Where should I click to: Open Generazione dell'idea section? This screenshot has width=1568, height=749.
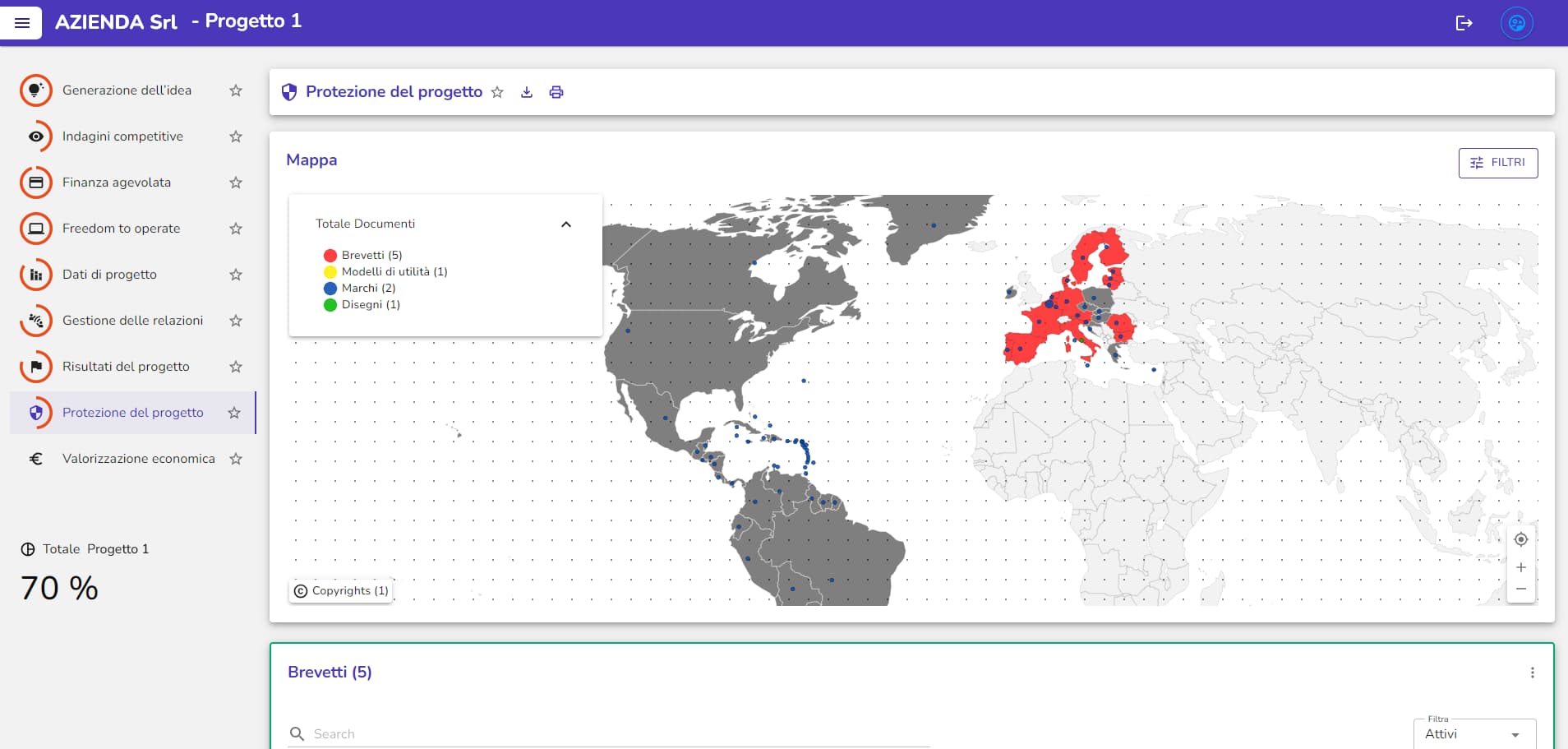[127, 90]
